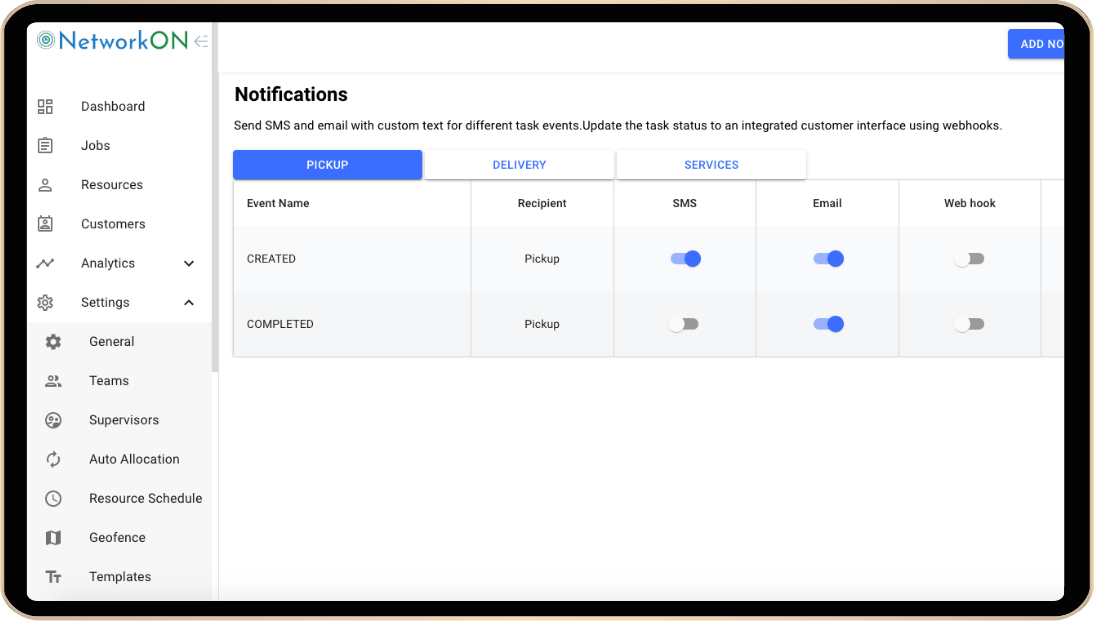Turn off Email toggle for COMPLETED event

[x=828, y=324]
